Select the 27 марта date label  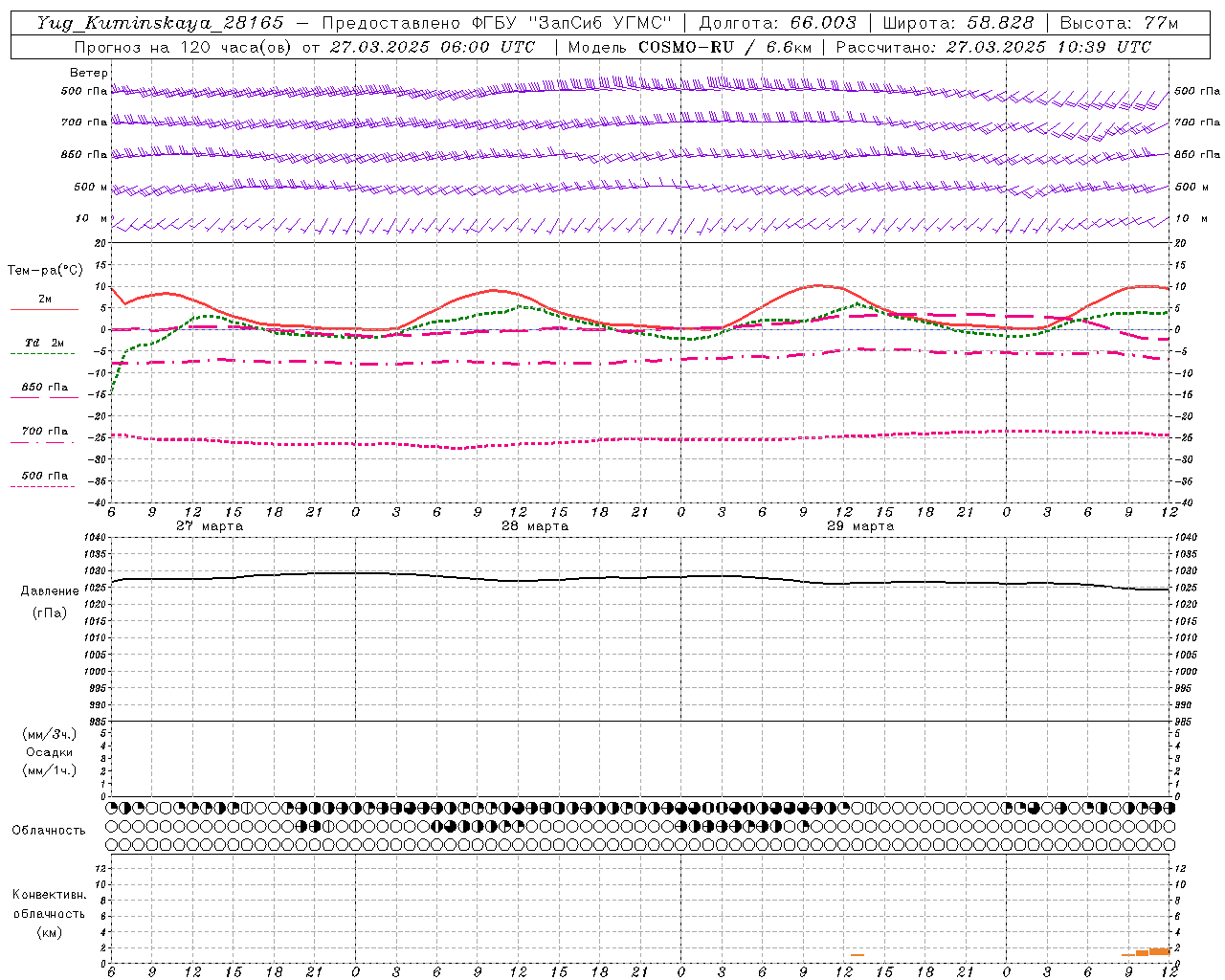tap(210, 526)
